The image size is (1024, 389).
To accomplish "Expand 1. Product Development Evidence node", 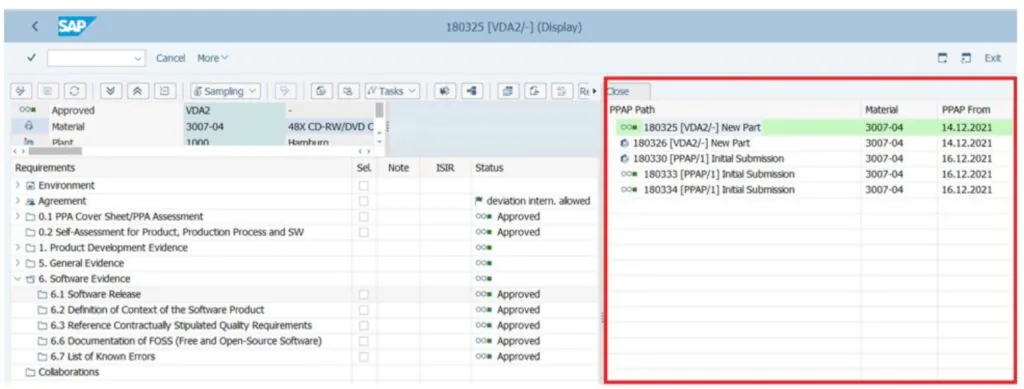I will 18,248.
